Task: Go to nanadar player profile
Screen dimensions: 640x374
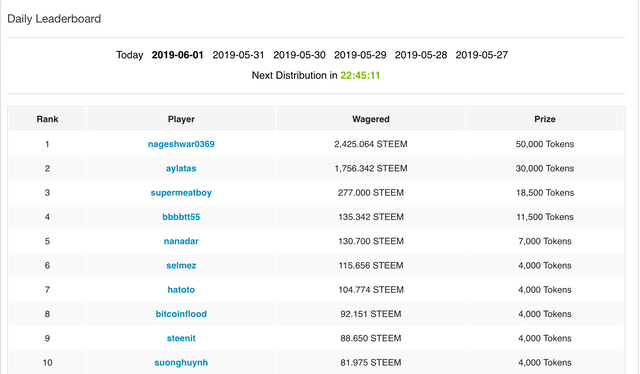Action: (181, 241)
